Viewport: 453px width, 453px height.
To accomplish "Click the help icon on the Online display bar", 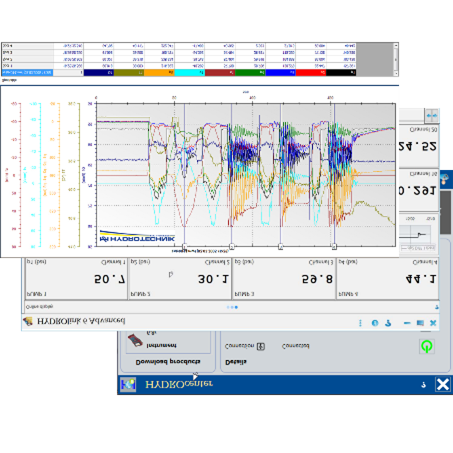I will click(436, 307).
